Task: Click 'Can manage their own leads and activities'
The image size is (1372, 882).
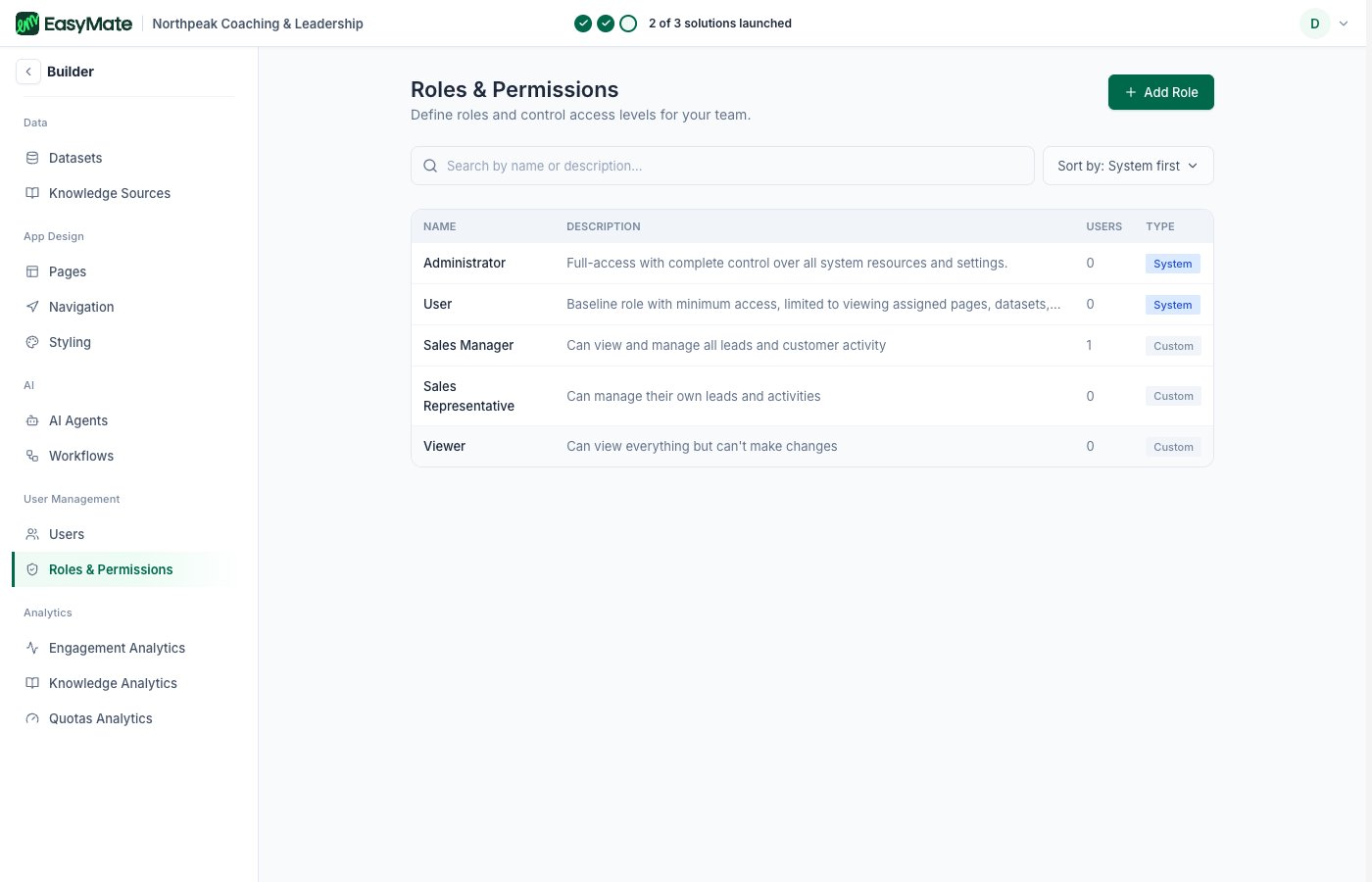Action: point(694,396)
